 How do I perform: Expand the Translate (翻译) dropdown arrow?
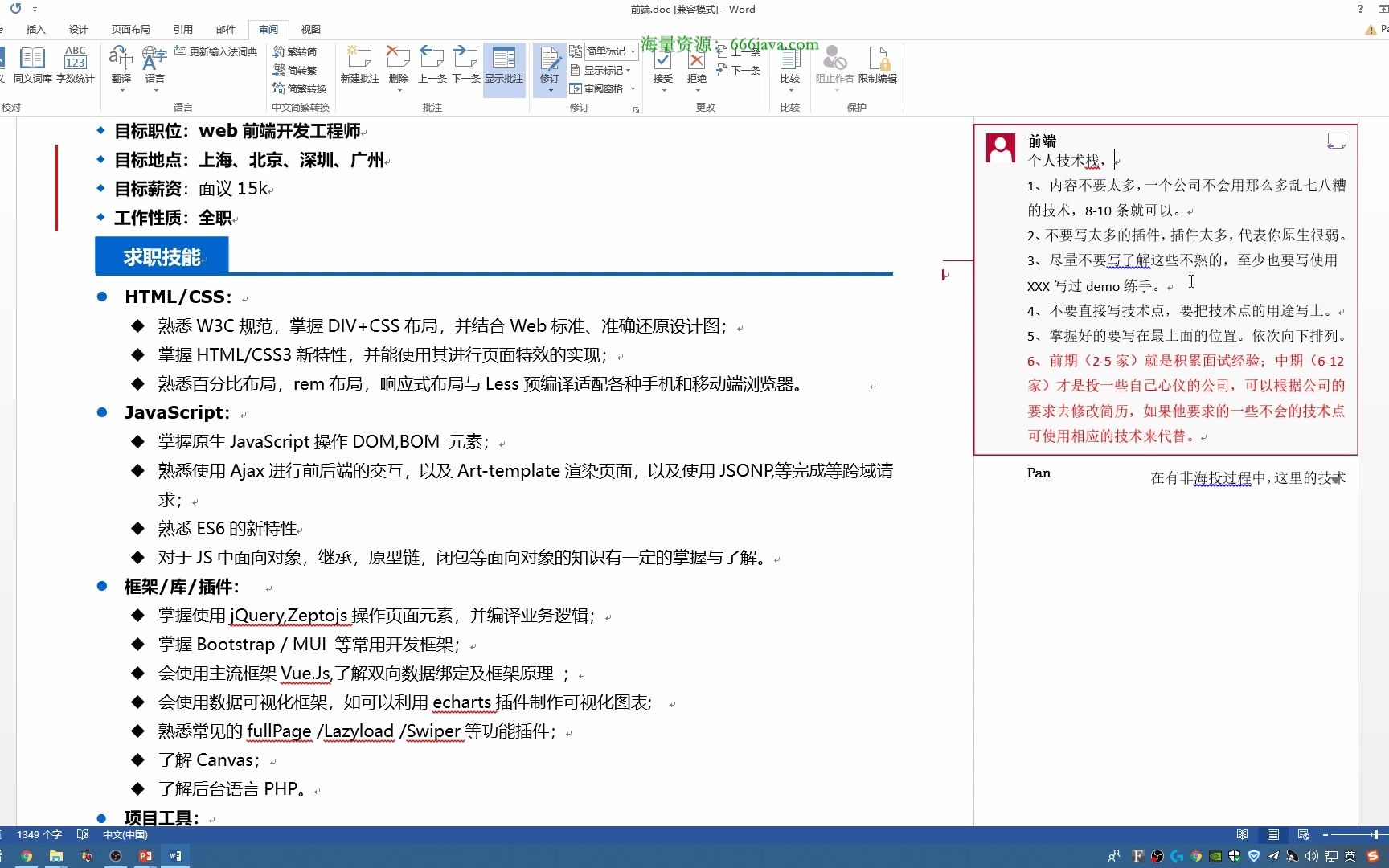(x=122, y=89)
